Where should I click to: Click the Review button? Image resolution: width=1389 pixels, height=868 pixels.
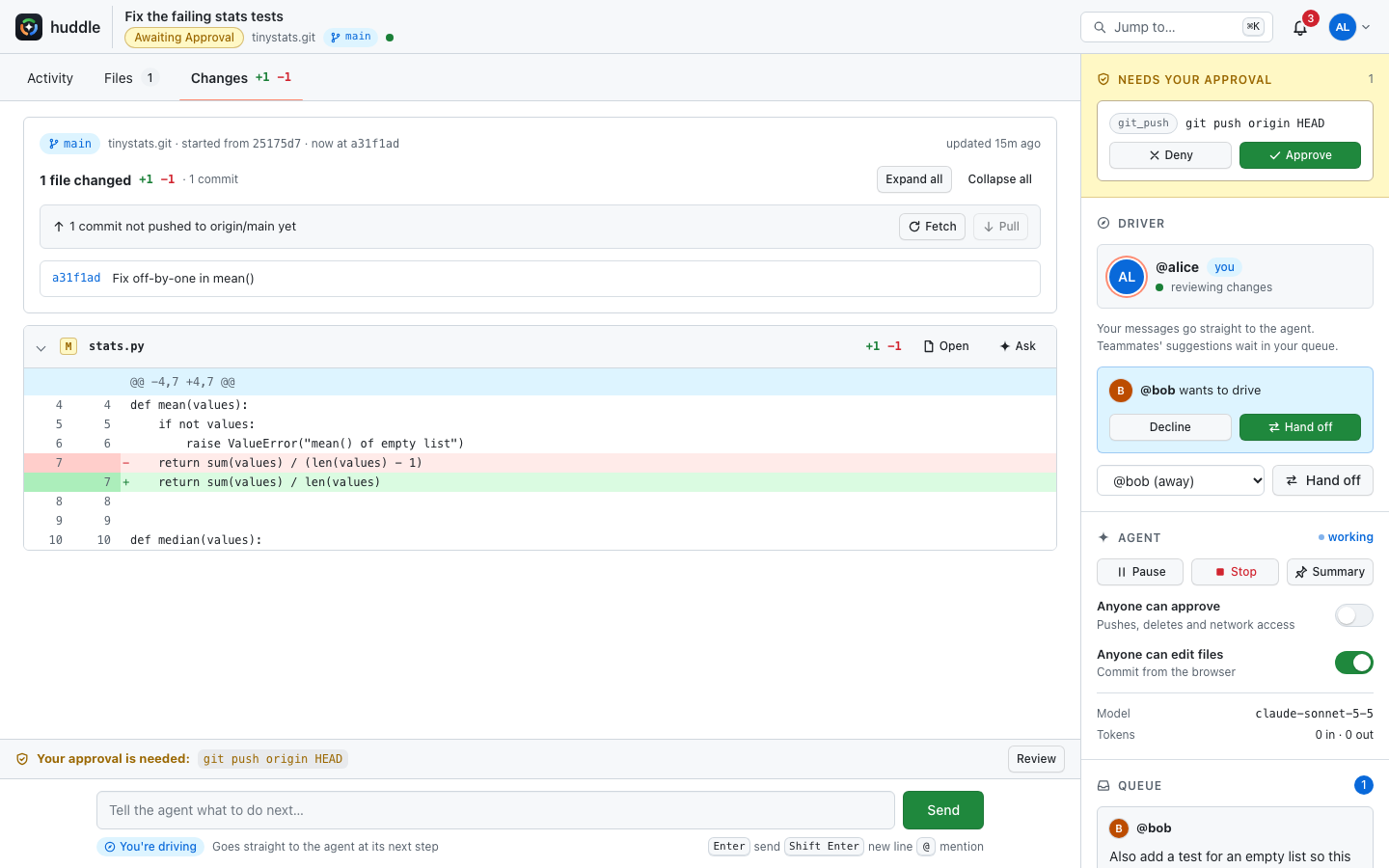tap(1036, 759)
